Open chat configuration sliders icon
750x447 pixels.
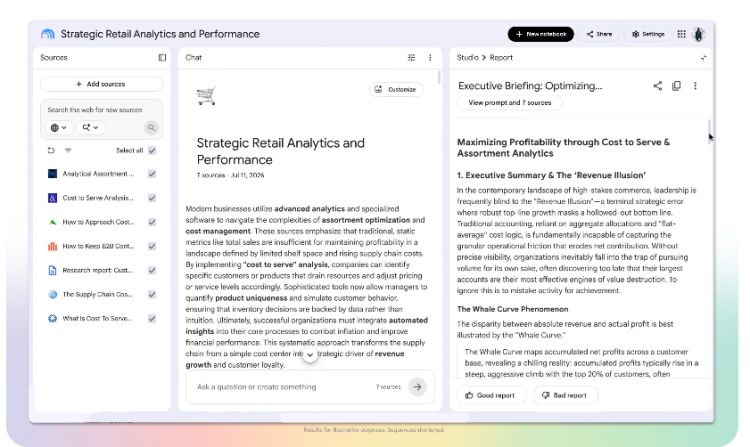point(411,57)
